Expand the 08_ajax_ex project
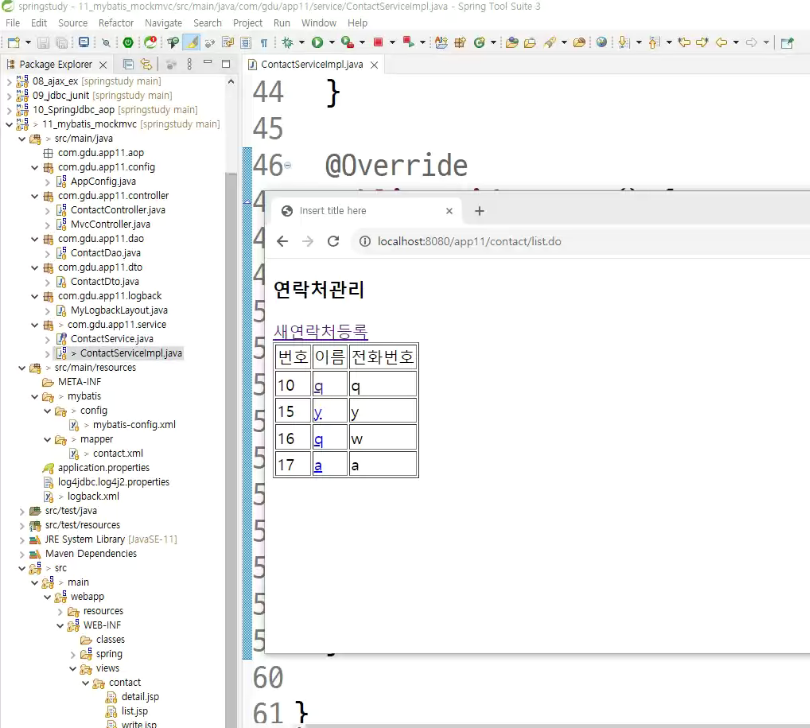Viewport: 810px width, 728px height. click(9, 81)
